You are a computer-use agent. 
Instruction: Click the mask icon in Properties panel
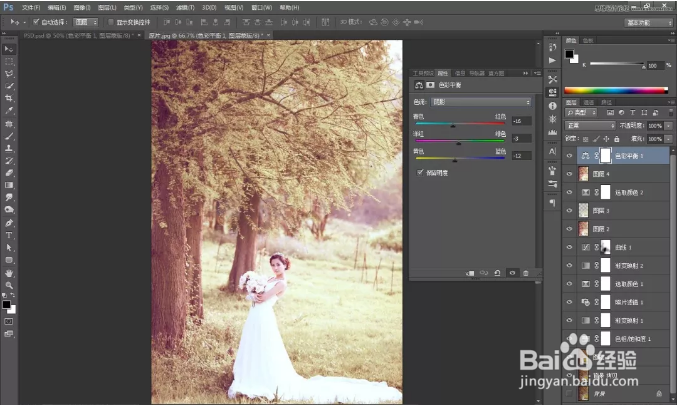pos(430,85)
